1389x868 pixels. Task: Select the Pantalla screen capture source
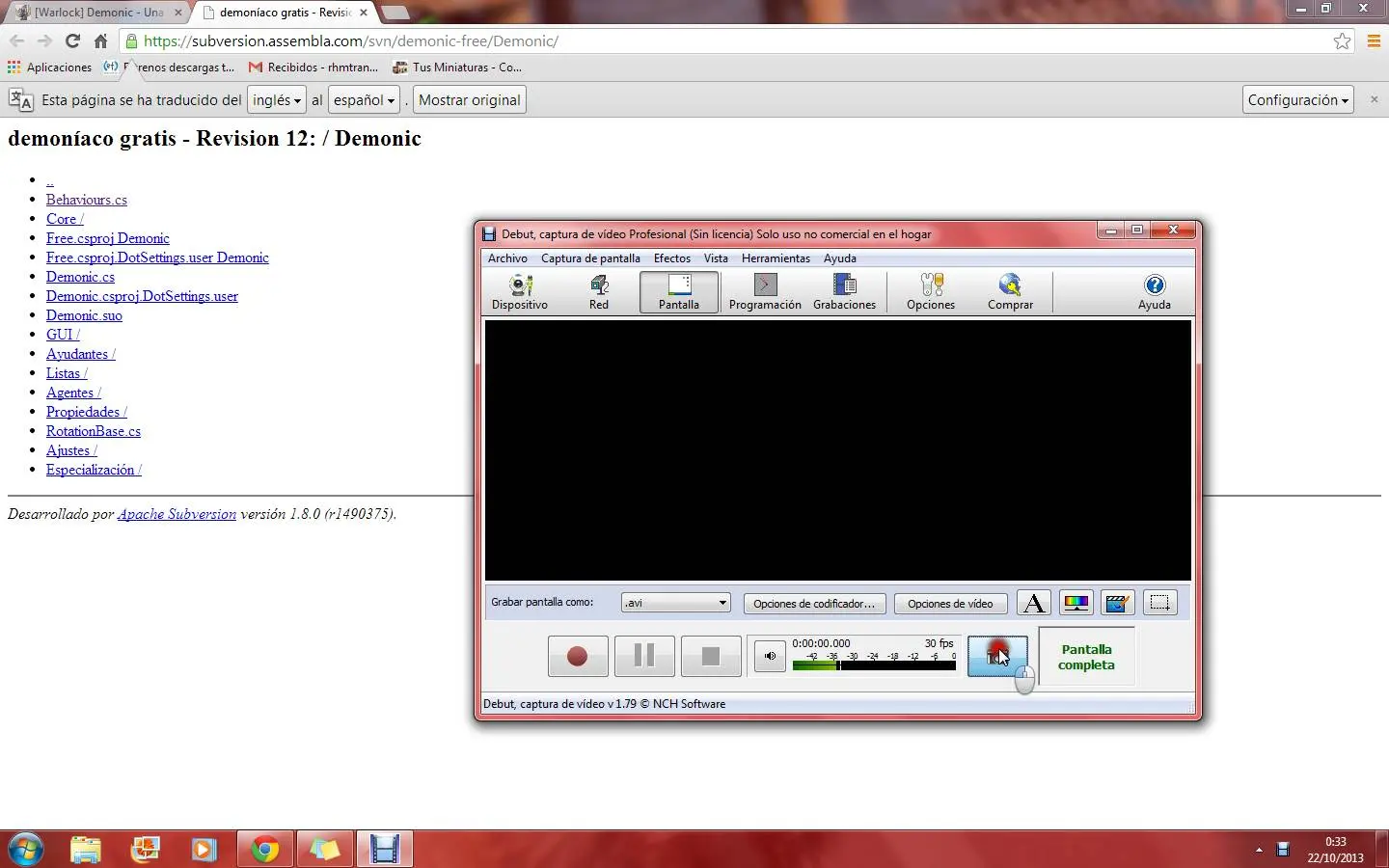pos(679,292)
